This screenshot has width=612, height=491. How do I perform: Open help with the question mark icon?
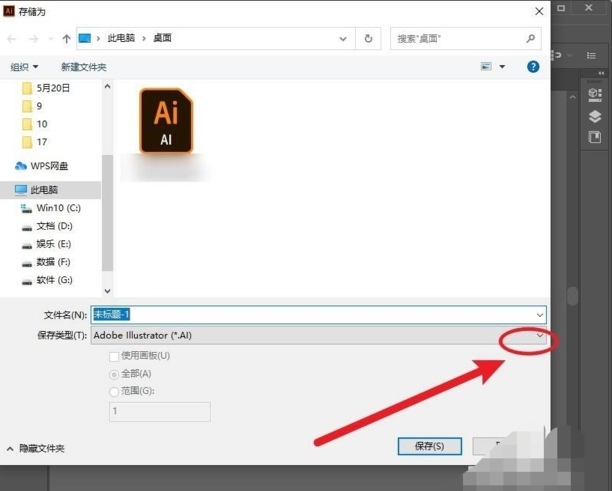pyautogui.click(x=533, y=67)
